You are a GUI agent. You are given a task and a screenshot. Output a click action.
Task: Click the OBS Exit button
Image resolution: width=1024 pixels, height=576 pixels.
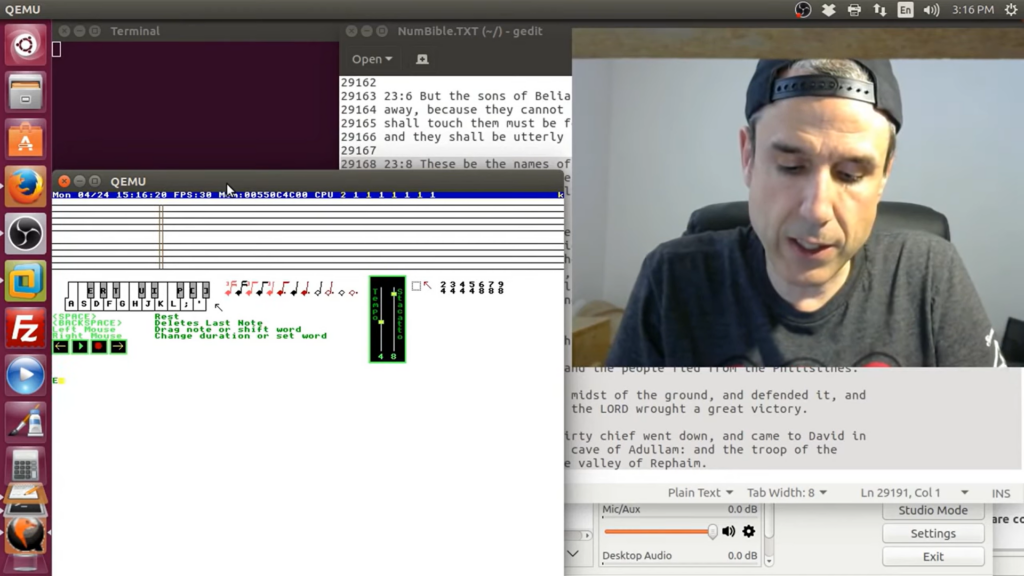tap(932, 556)
